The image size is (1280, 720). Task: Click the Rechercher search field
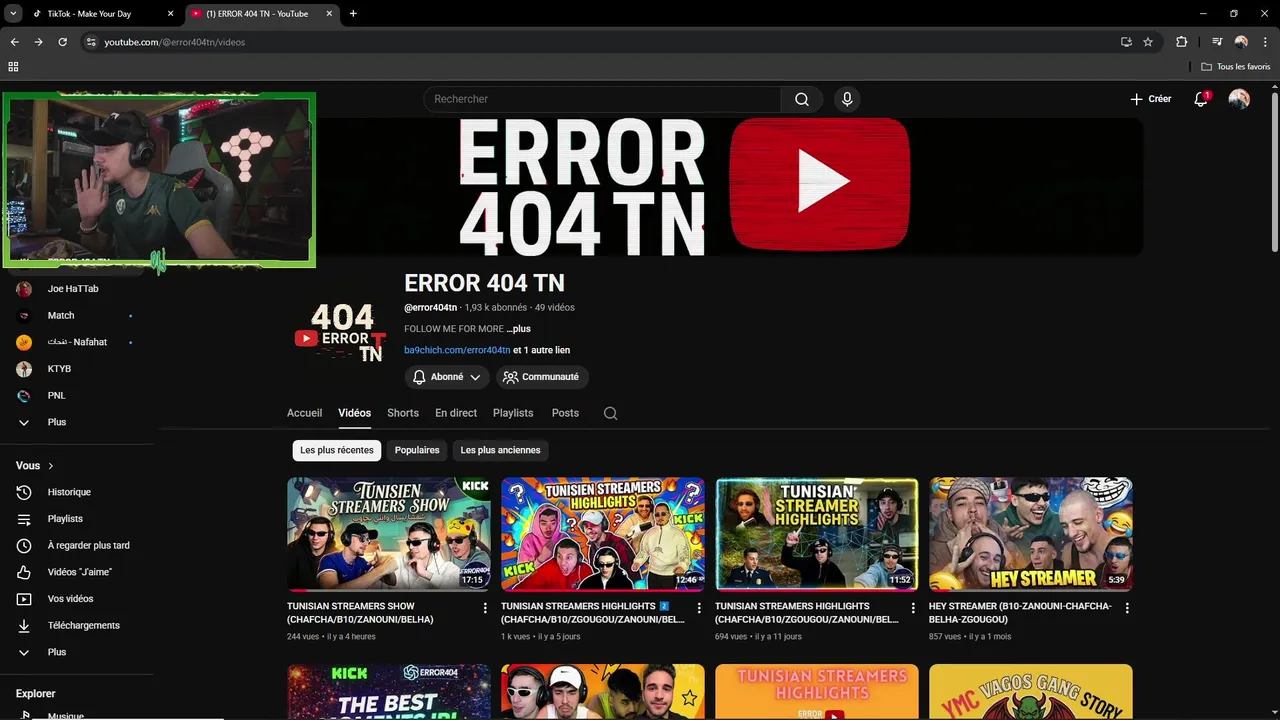(602, 99)
